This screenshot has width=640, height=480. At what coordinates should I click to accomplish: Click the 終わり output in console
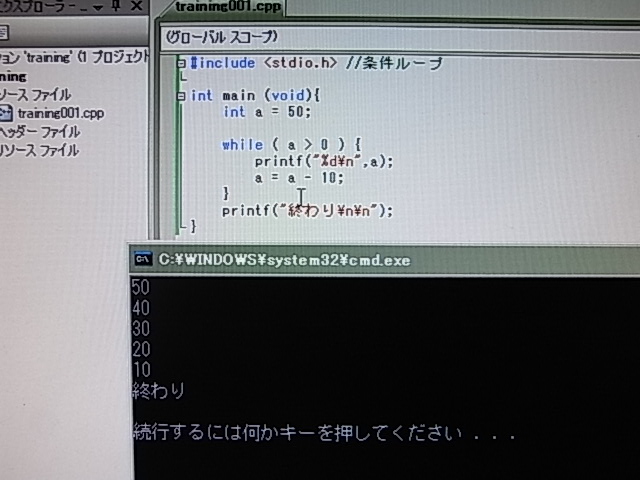click(158, 391)
